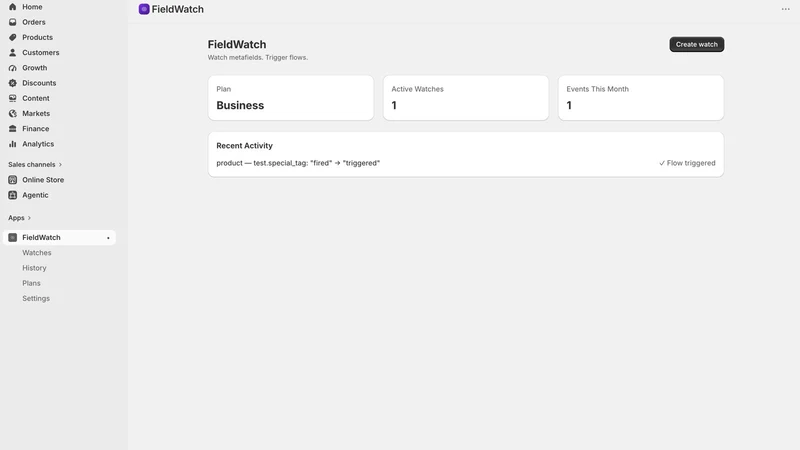Expand the Sales channels section chevron

click(x=60, y=164)
